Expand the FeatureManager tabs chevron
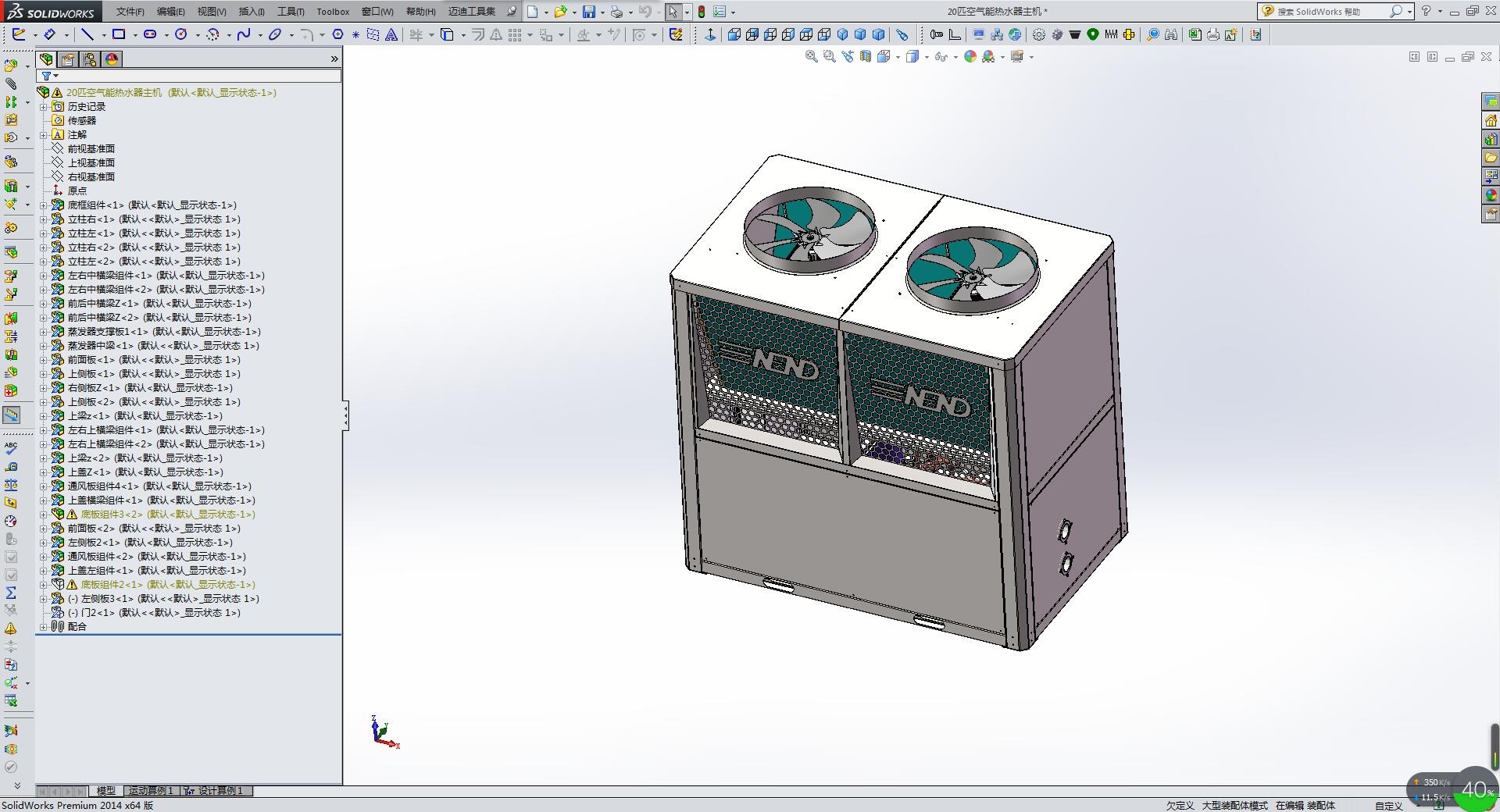 click(x=334, y=59)
